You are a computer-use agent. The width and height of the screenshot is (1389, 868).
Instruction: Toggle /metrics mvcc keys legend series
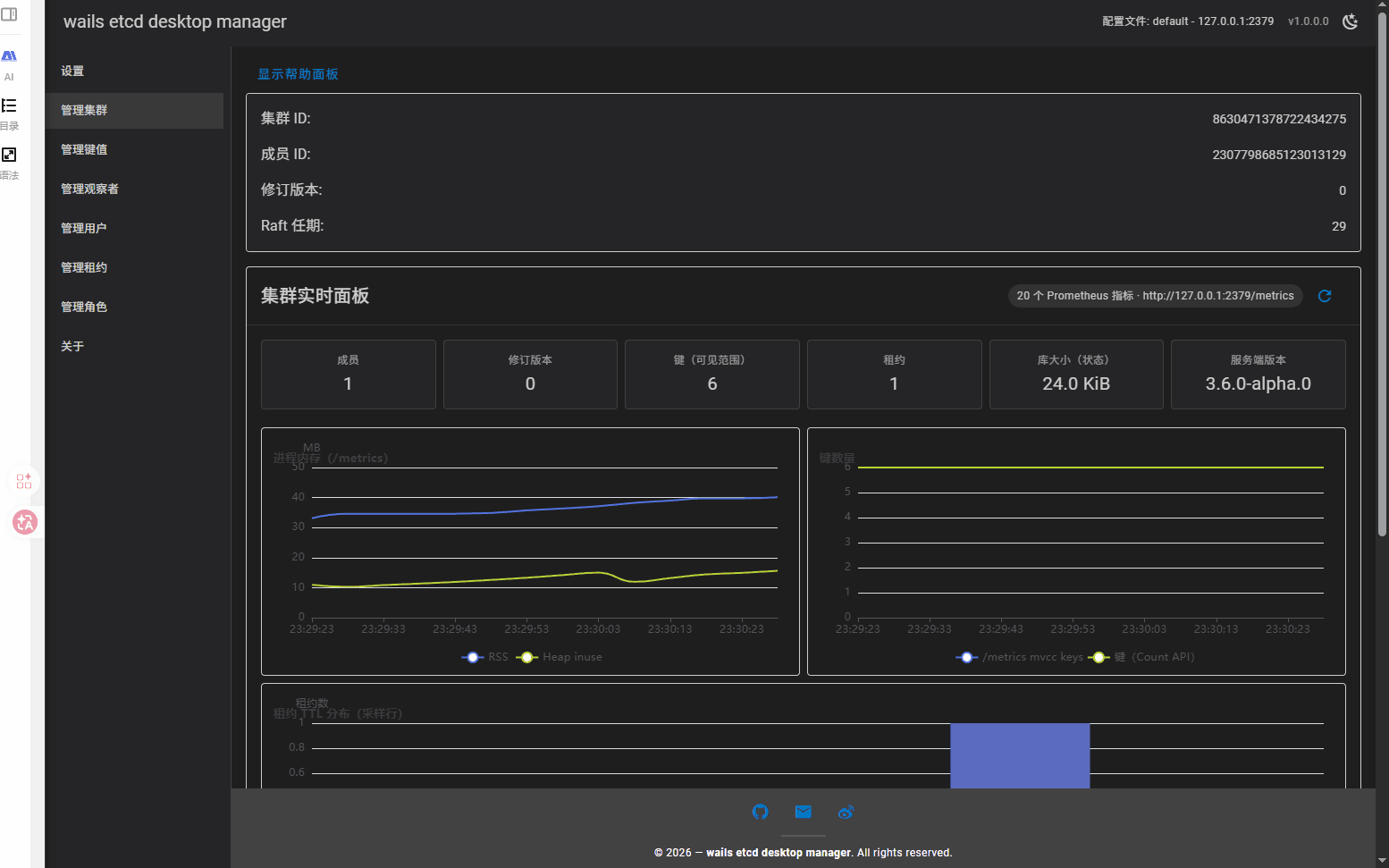[1020, 657]
